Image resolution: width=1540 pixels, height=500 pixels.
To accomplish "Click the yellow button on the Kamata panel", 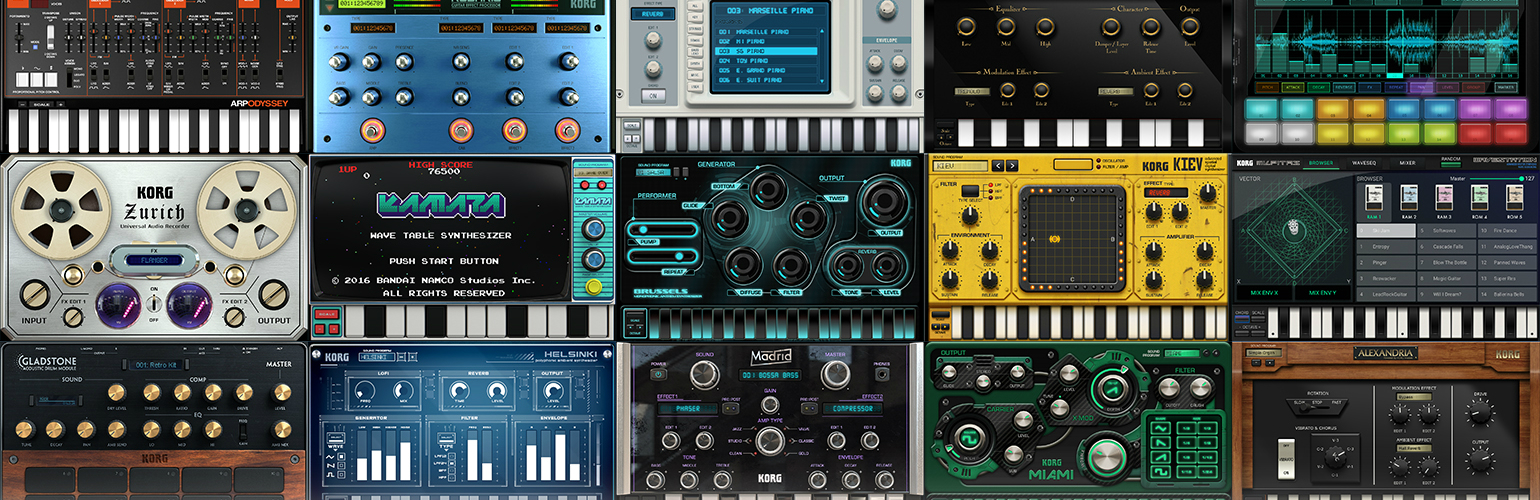I will pos(594,288).
